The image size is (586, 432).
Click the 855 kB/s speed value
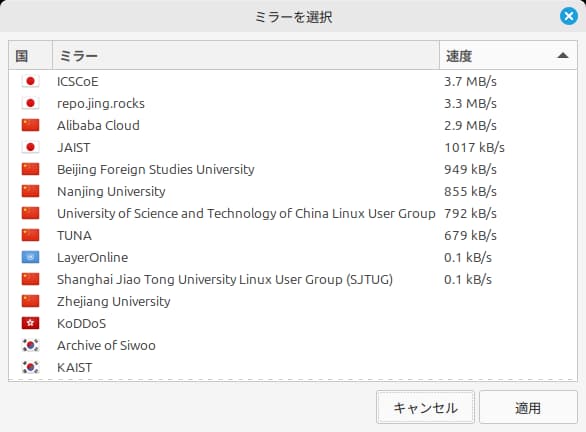point(471,192)
